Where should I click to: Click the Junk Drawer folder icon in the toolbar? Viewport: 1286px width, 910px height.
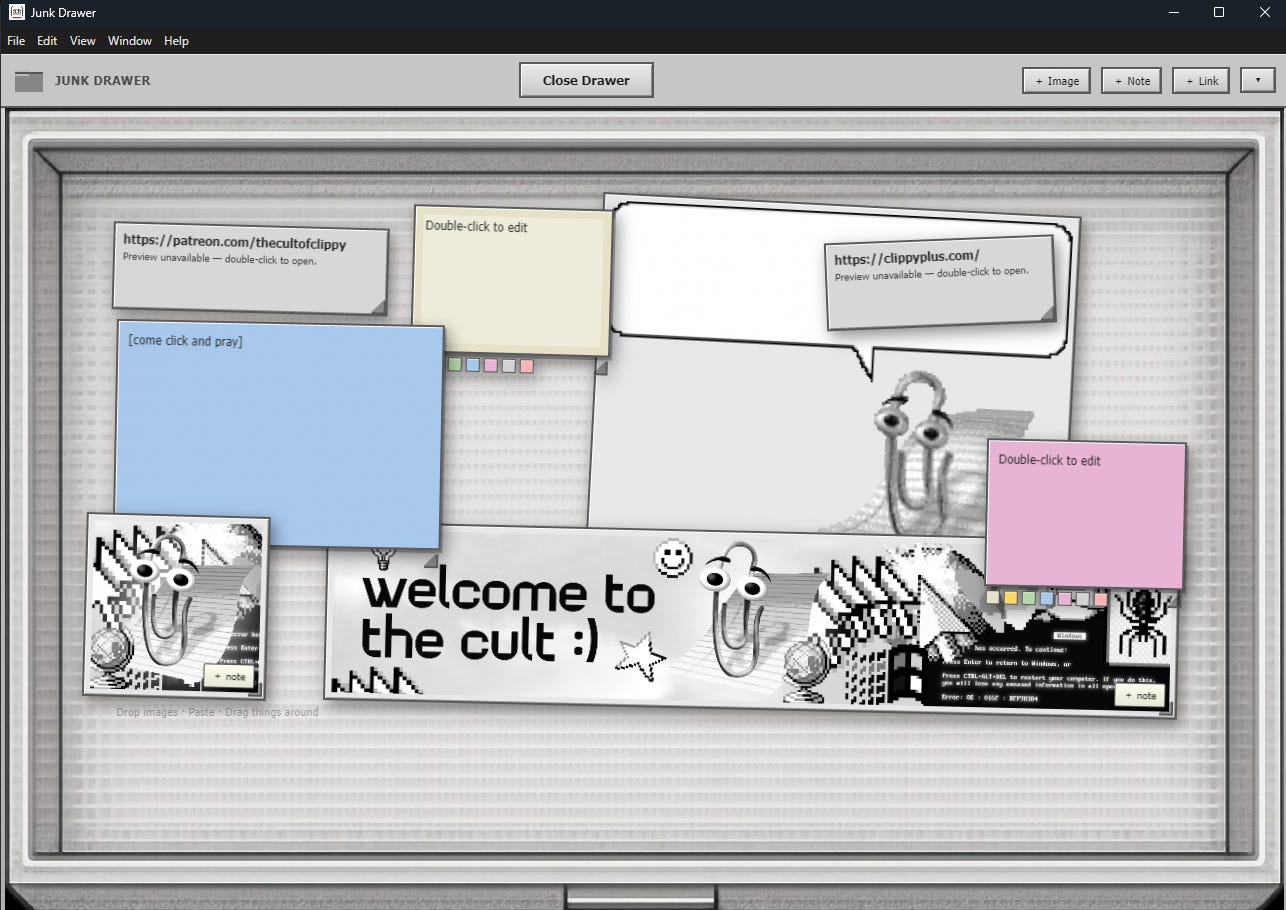coord(29,81)
